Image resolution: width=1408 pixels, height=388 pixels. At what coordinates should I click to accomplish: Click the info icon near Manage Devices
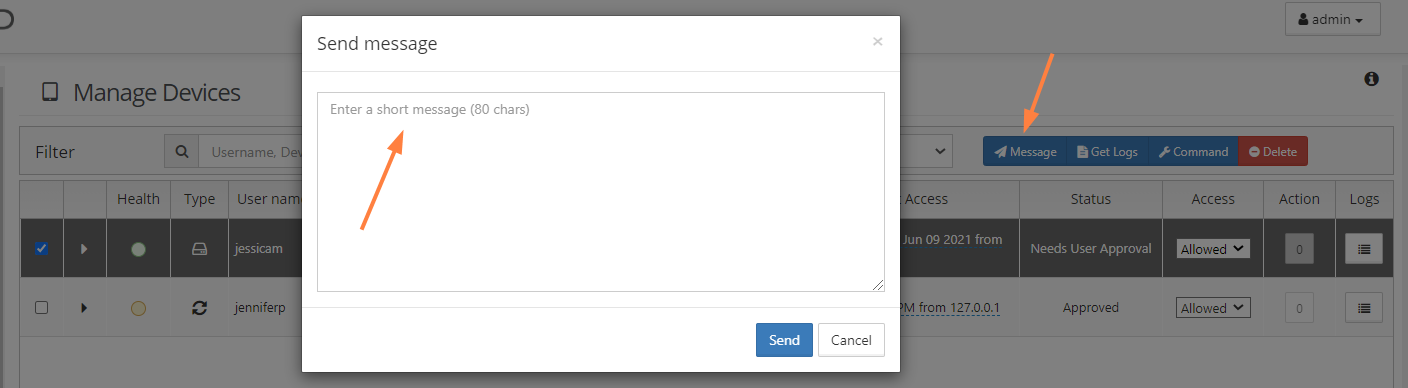(1372, 79)
